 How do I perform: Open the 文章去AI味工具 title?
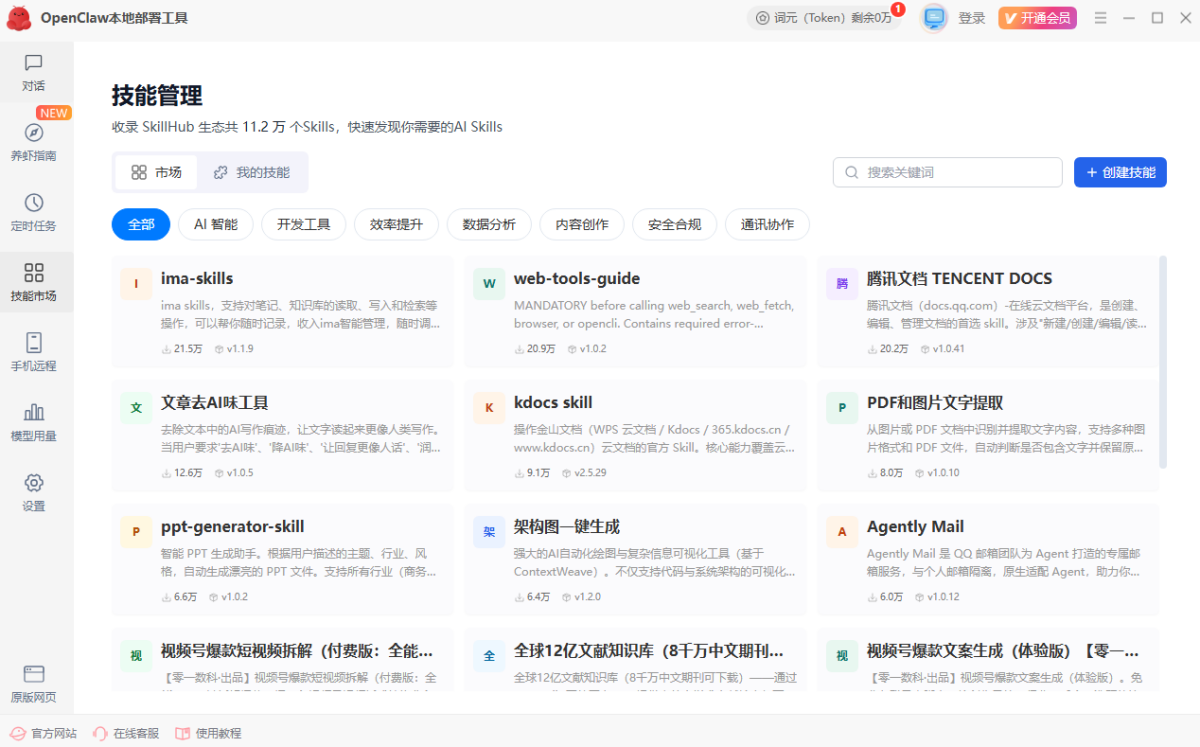tap(215, 403)
